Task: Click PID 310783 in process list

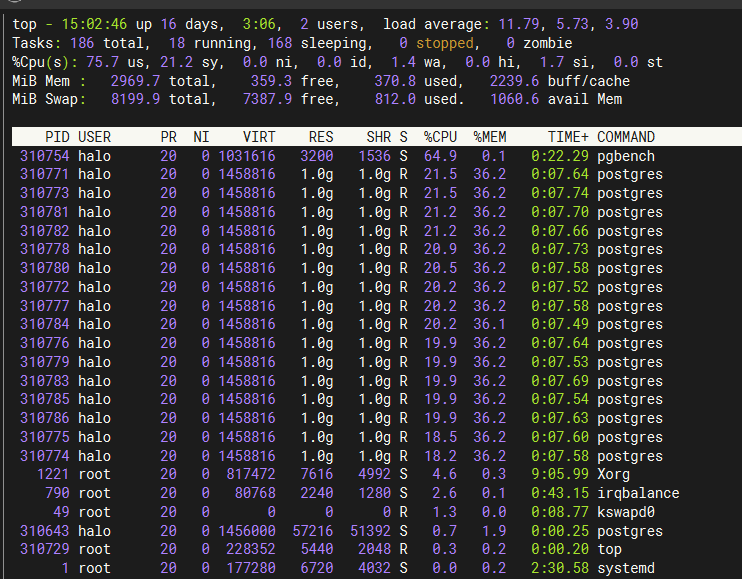Action: (x=44, y=381)
